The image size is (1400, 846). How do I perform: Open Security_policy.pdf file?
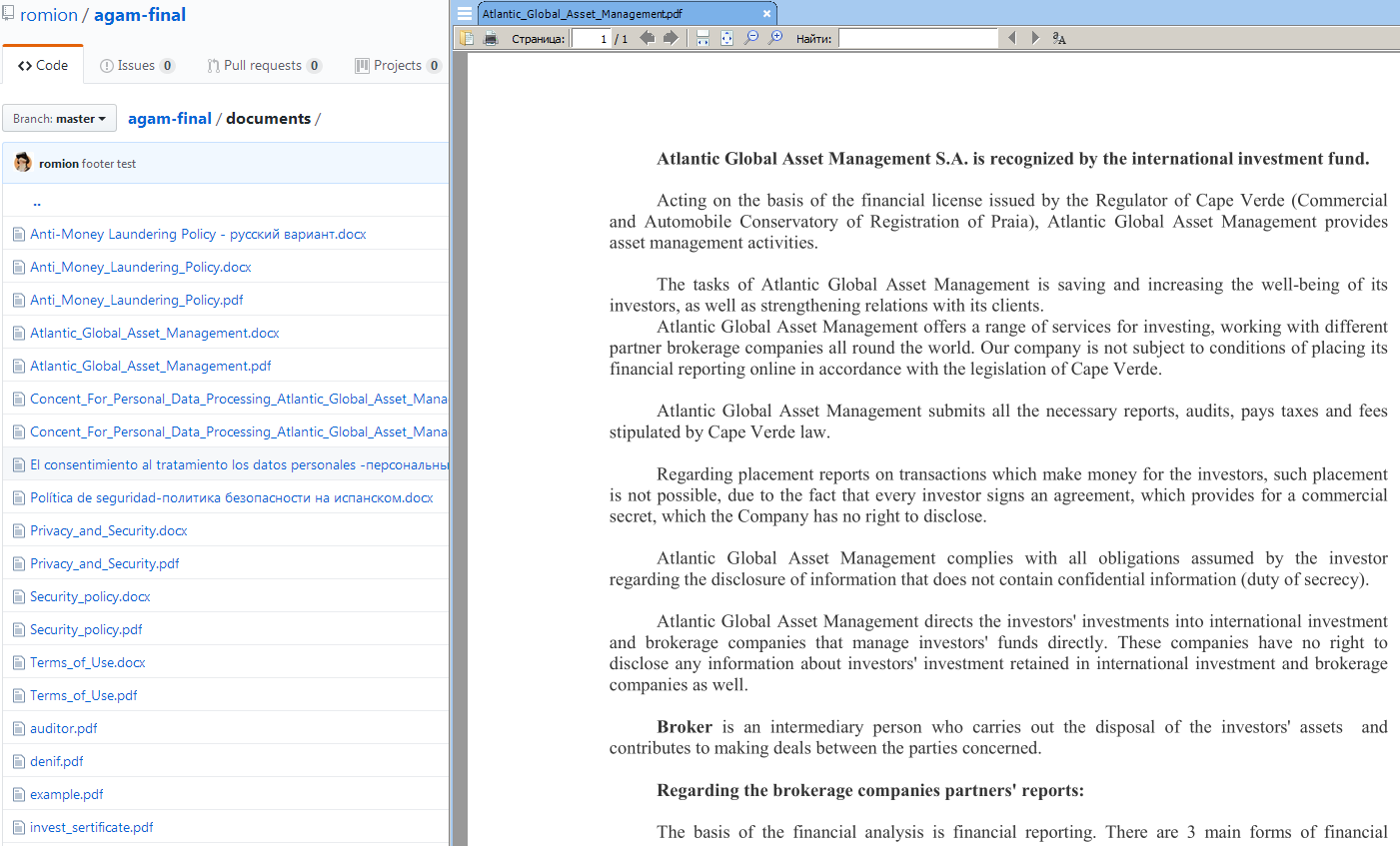pyautogui.click(x=86, y=629)
